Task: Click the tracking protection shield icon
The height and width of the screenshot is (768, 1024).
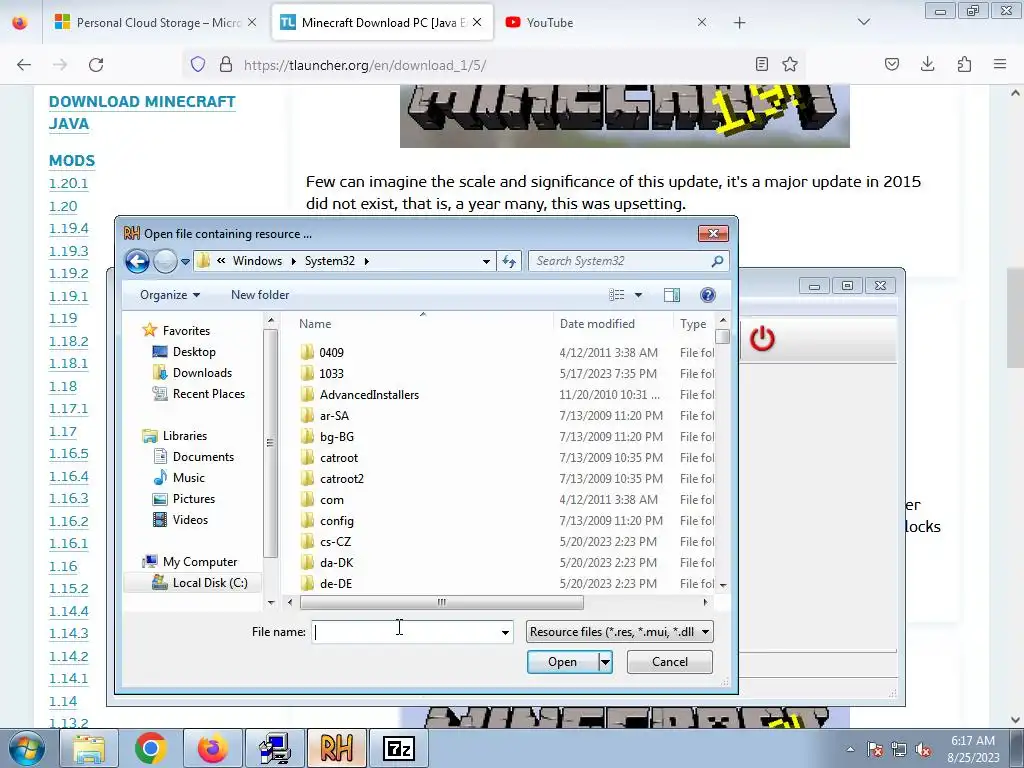Action: [198, 65]
